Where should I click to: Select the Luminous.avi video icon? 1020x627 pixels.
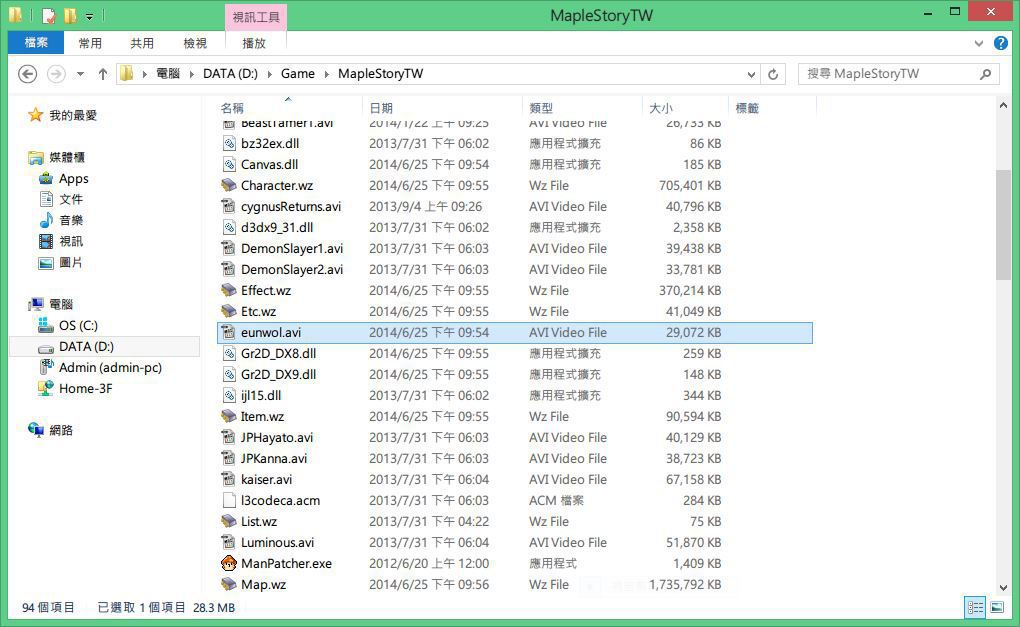[229, 542]
